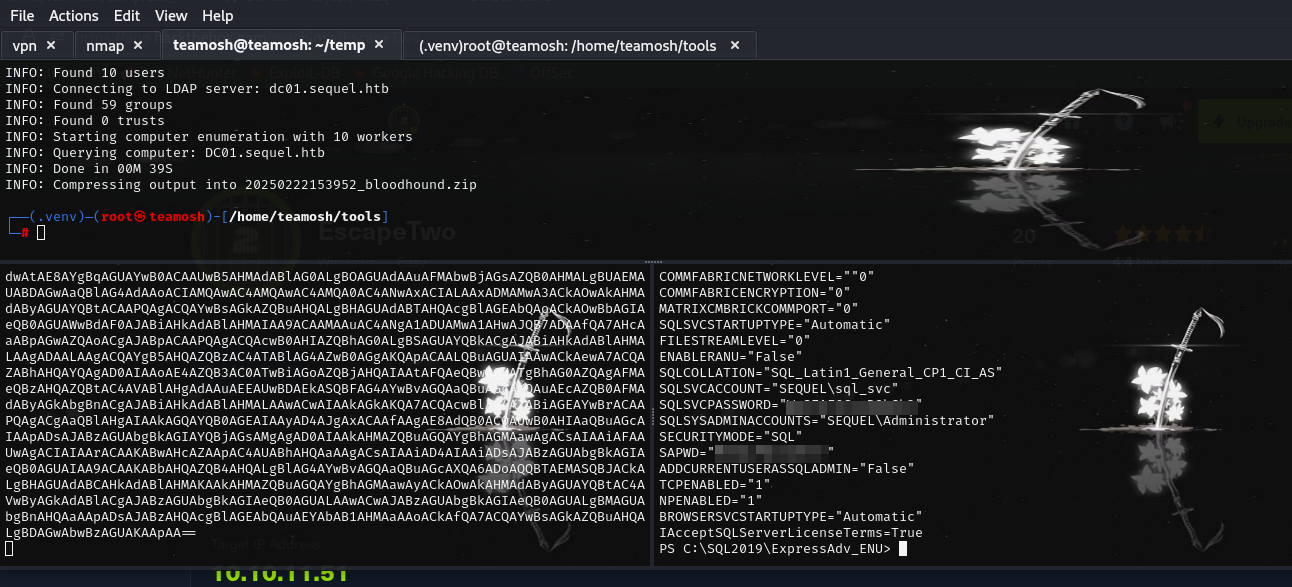This screenshot has width=1292, height=587.
Task: Close the teamosh@teamosh: ~/temp tab
Action: tap(379, 45)
